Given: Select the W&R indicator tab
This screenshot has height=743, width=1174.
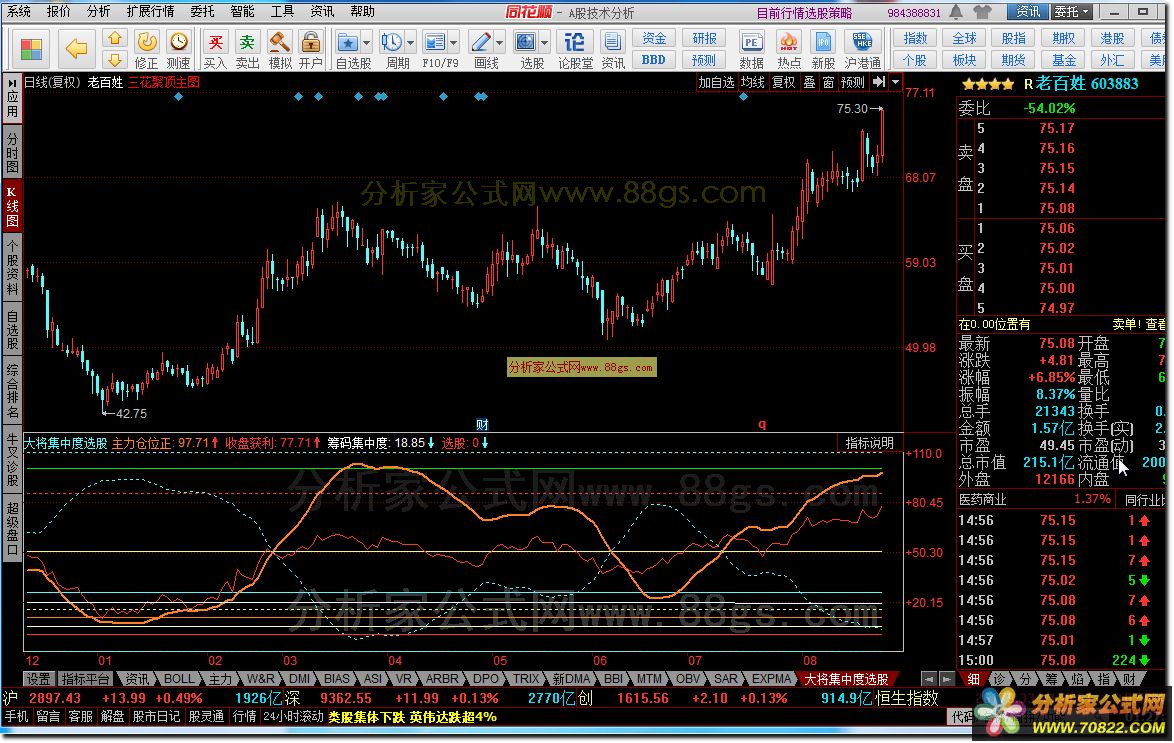Looking at the screenshot, I should click(260, 679).
